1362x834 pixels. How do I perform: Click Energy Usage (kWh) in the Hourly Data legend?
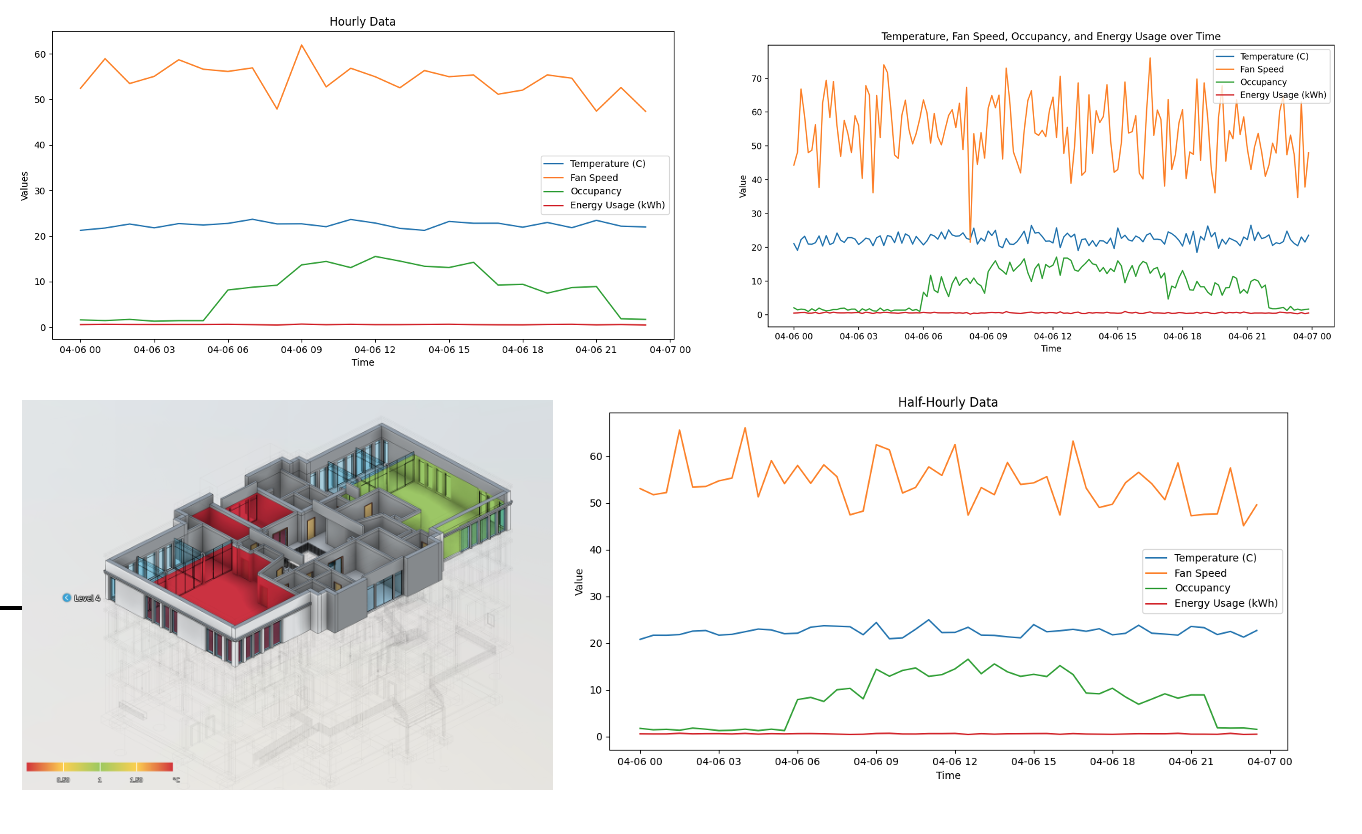[x=618, y=205]
